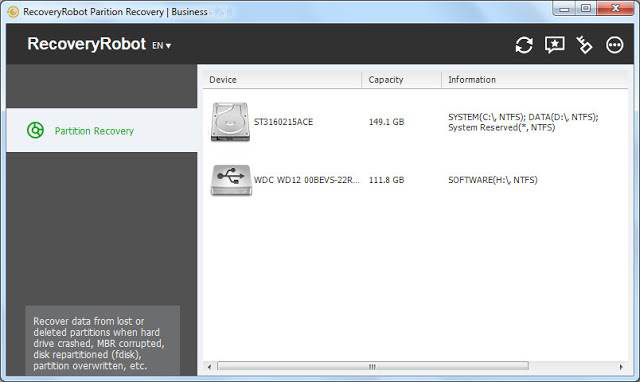Click the horizontal scrollbar thumb
Image resolution: width=640 pixels, height=382 pixels.
point(373,366)
